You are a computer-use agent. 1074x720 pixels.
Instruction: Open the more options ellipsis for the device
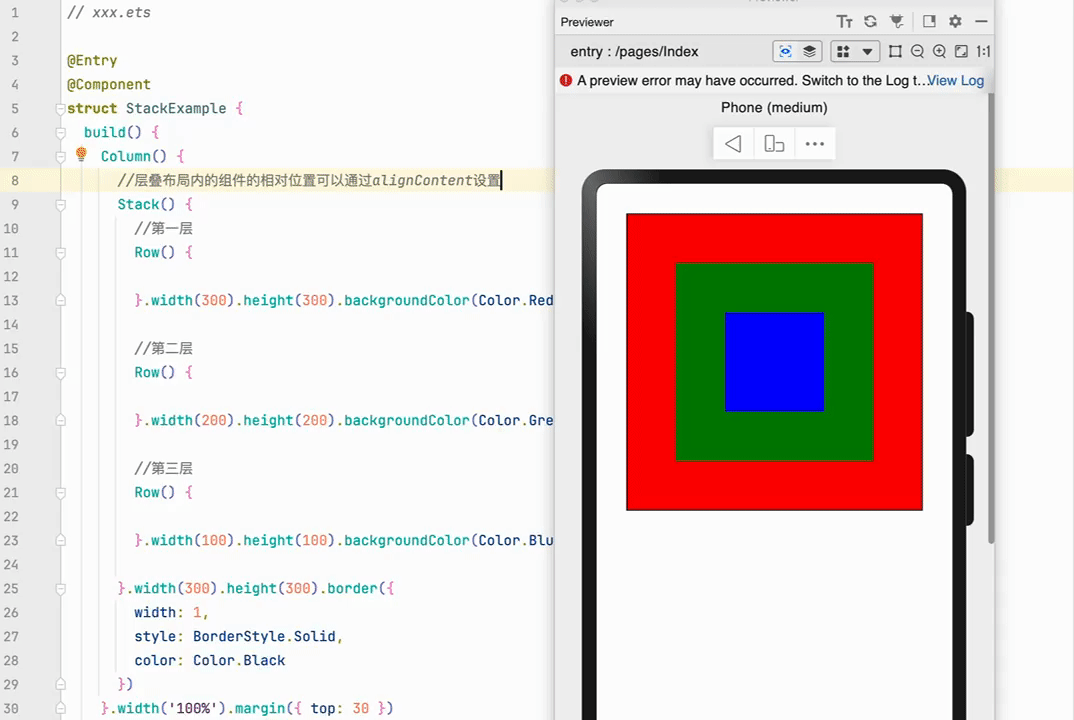click(814, 144)
